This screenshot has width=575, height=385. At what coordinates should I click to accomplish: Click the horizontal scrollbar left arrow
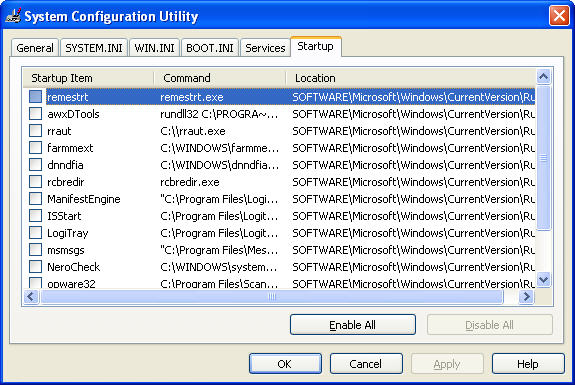point(31,297)
